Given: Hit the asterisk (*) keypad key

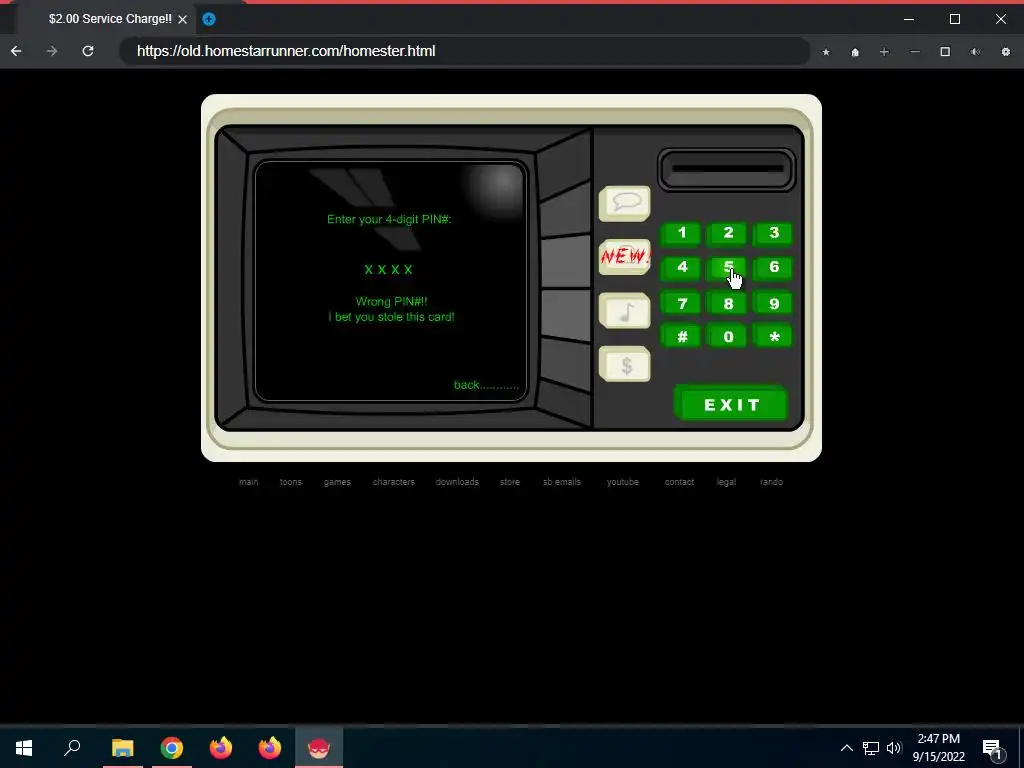Looking at the screenshot, I should (774, 337).
